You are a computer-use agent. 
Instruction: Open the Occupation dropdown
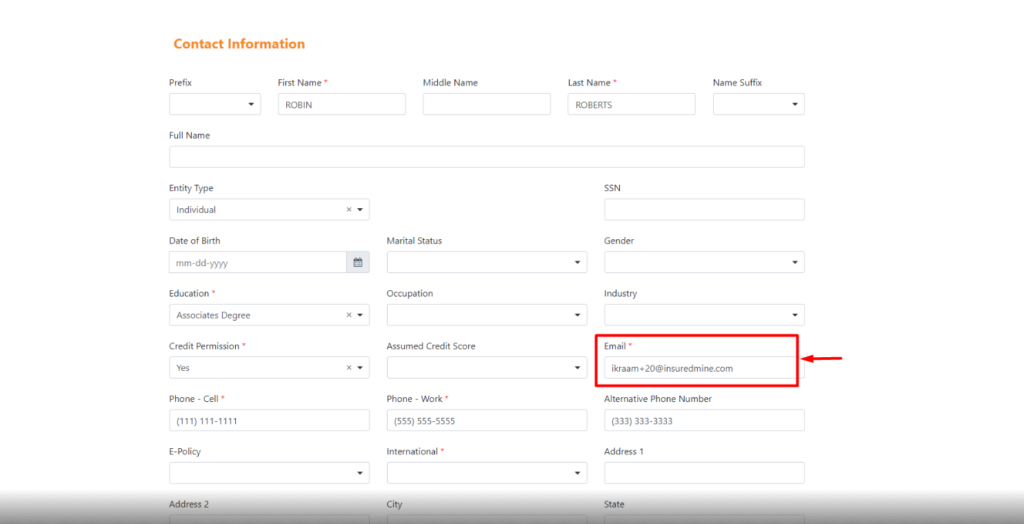[x=487, y=315]
